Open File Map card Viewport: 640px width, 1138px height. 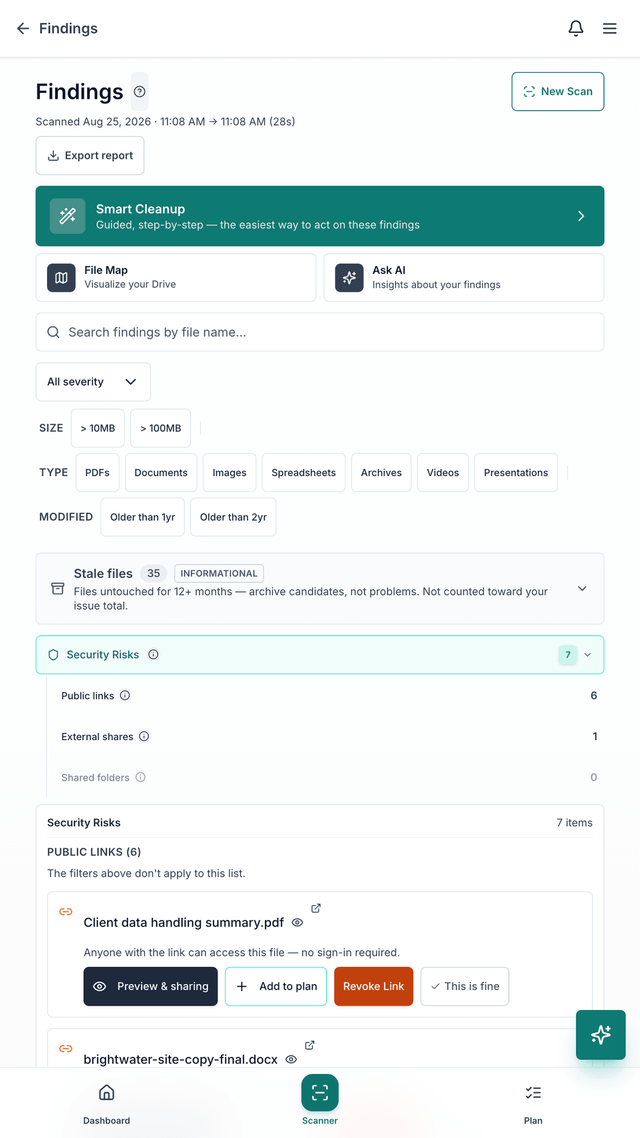(x=176, y=277)
